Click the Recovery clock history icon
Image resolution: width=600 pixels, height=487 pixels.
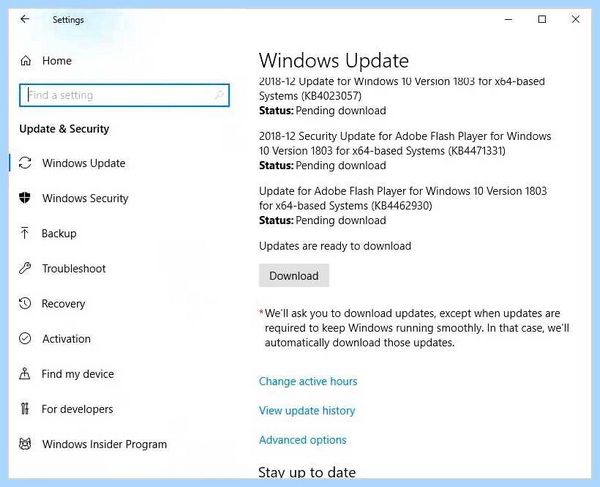pyautogui.click(x=25, y=303)
